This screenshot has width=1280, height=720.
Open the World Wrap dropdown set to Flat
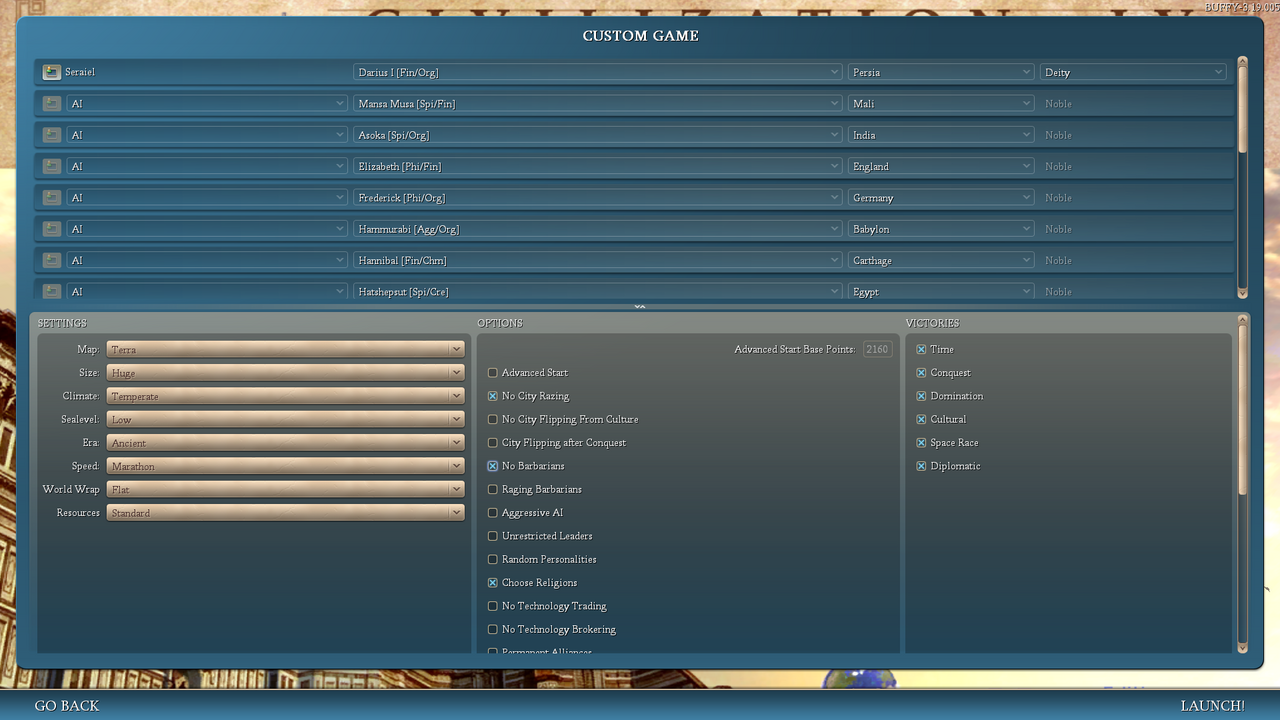pyautogui.click(x=285, y=489)
